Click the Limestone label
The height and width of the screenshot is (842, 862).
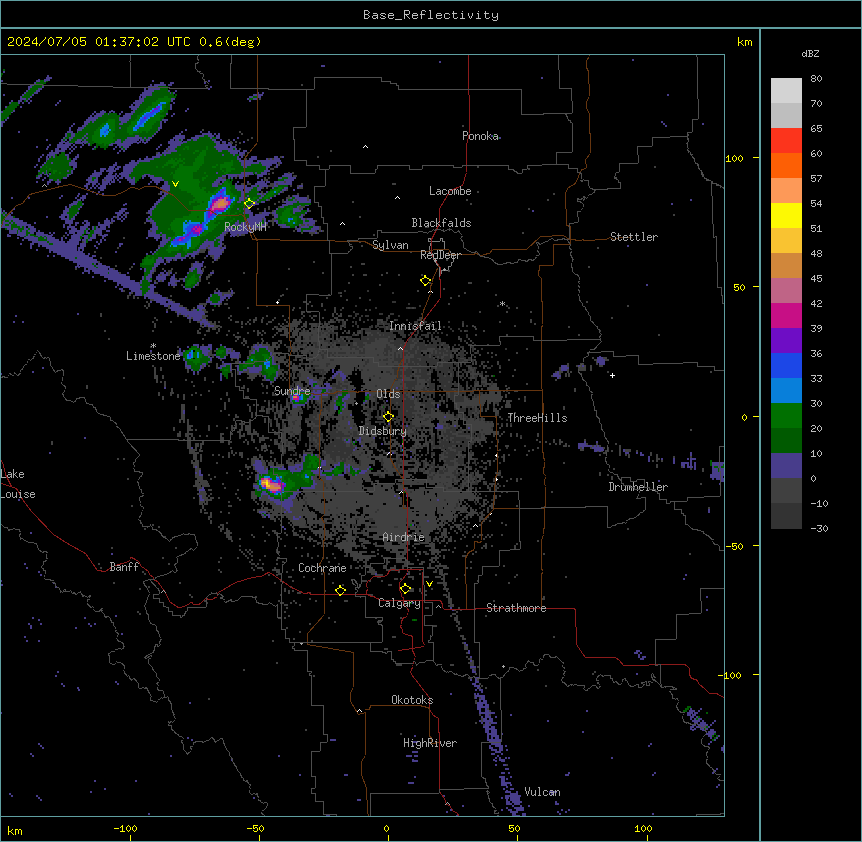pos(153,356)
